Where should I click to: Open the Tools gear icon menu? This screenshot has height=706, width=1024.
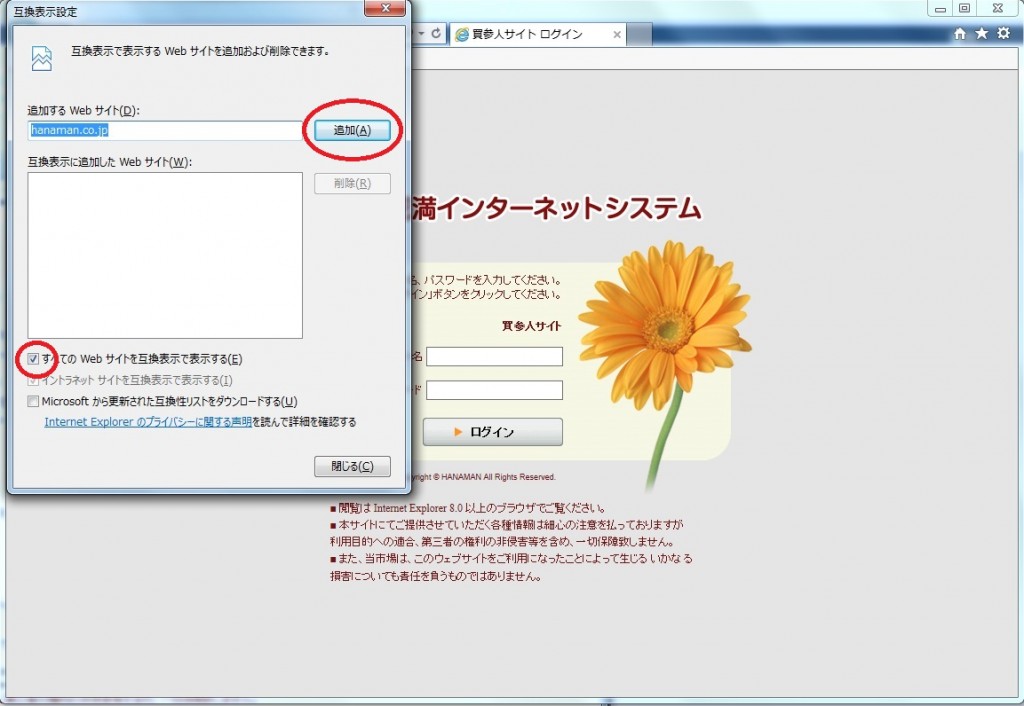tap(1003, 33)
